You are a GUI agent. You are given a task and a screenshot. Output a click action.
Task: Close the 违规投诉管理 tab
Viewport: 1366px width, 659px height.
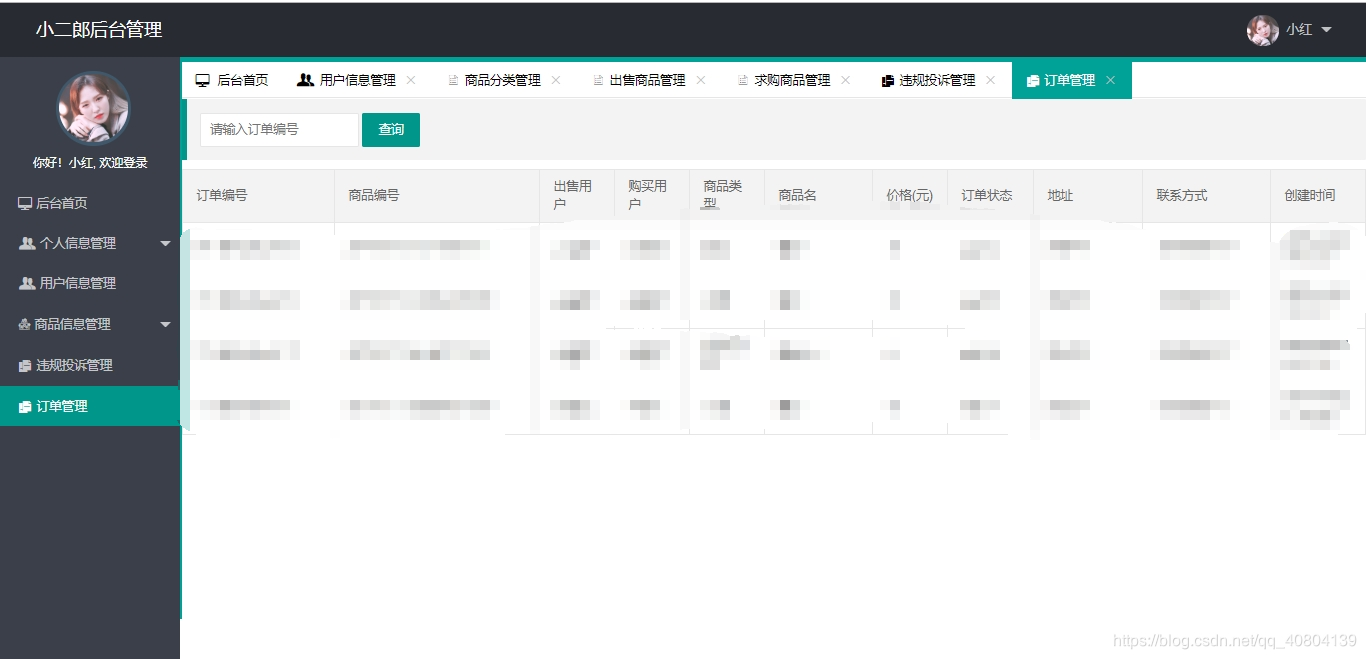[x=991, y=80]
